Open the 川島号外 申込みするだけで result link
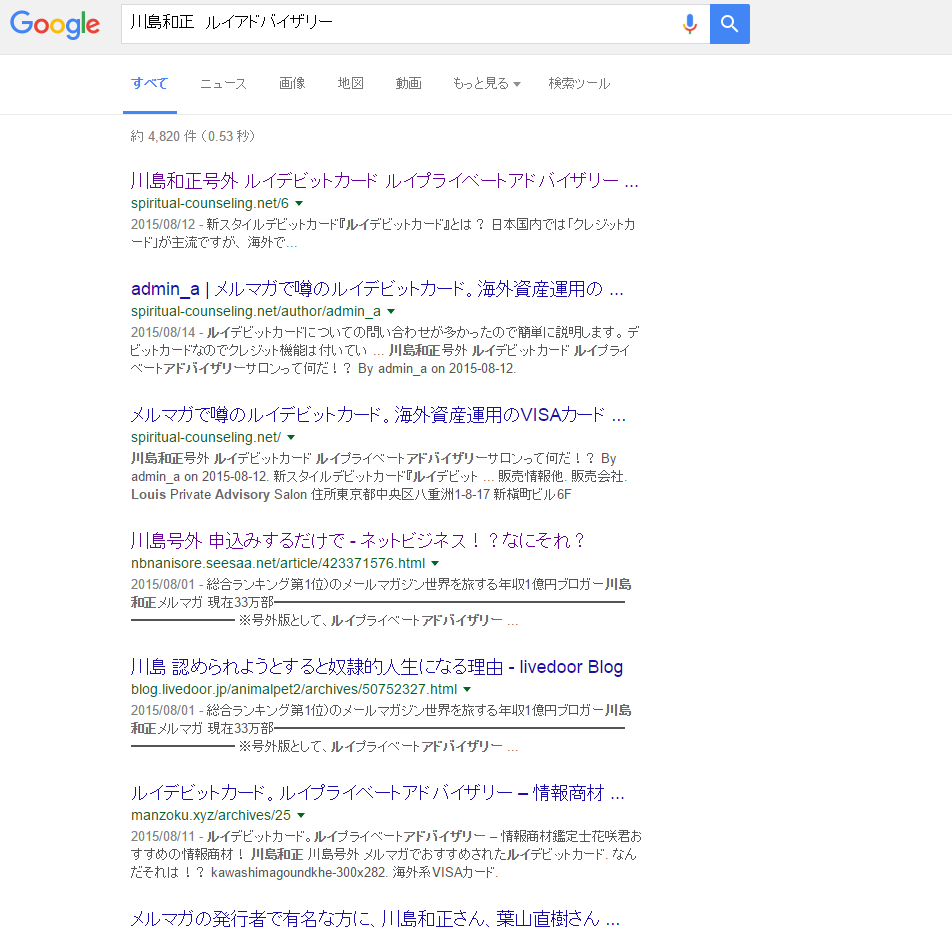 pyautogui.click(x=357, y=541)
